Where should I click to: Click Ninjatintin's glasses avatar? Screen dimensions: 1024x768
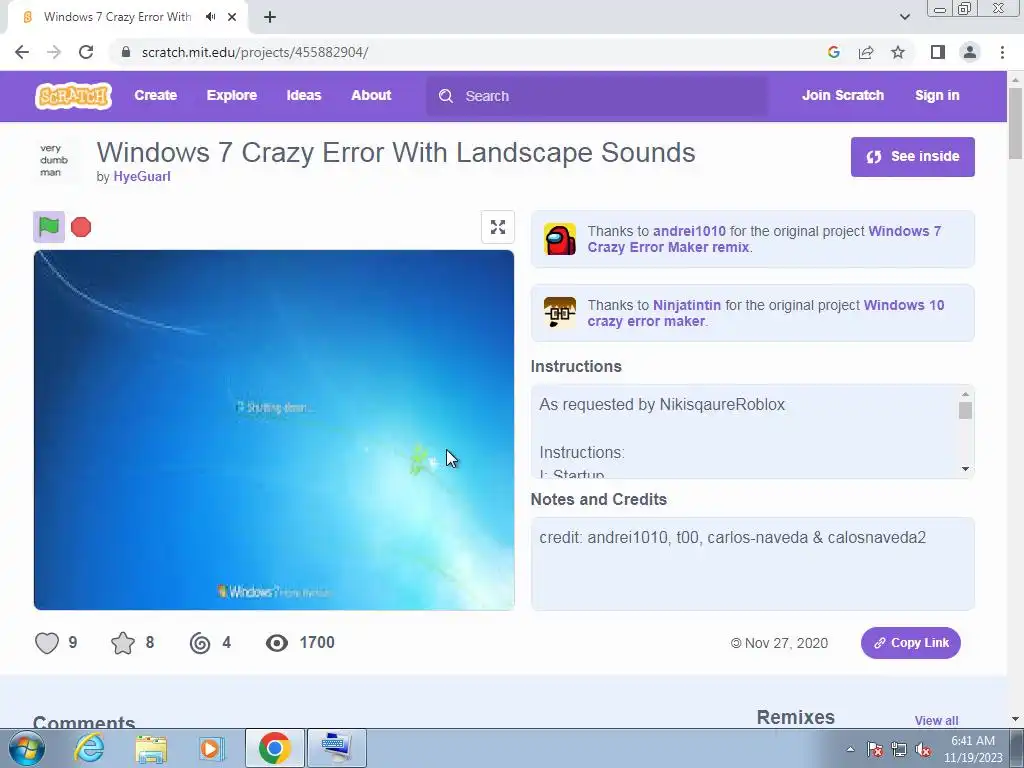point(560,313)
